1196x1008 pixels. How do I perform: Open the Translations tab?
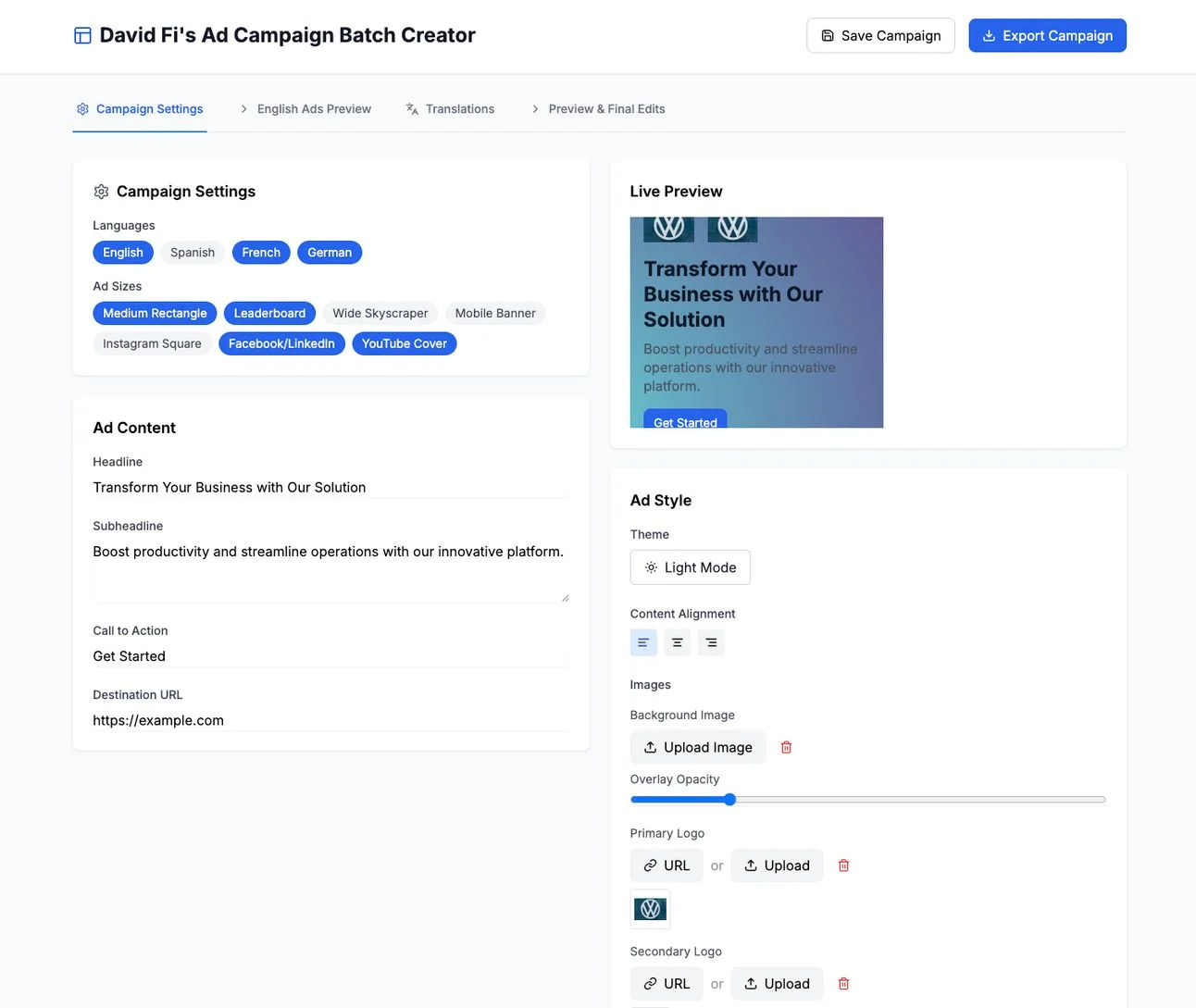pyautogui.click(x=450, y=109)
